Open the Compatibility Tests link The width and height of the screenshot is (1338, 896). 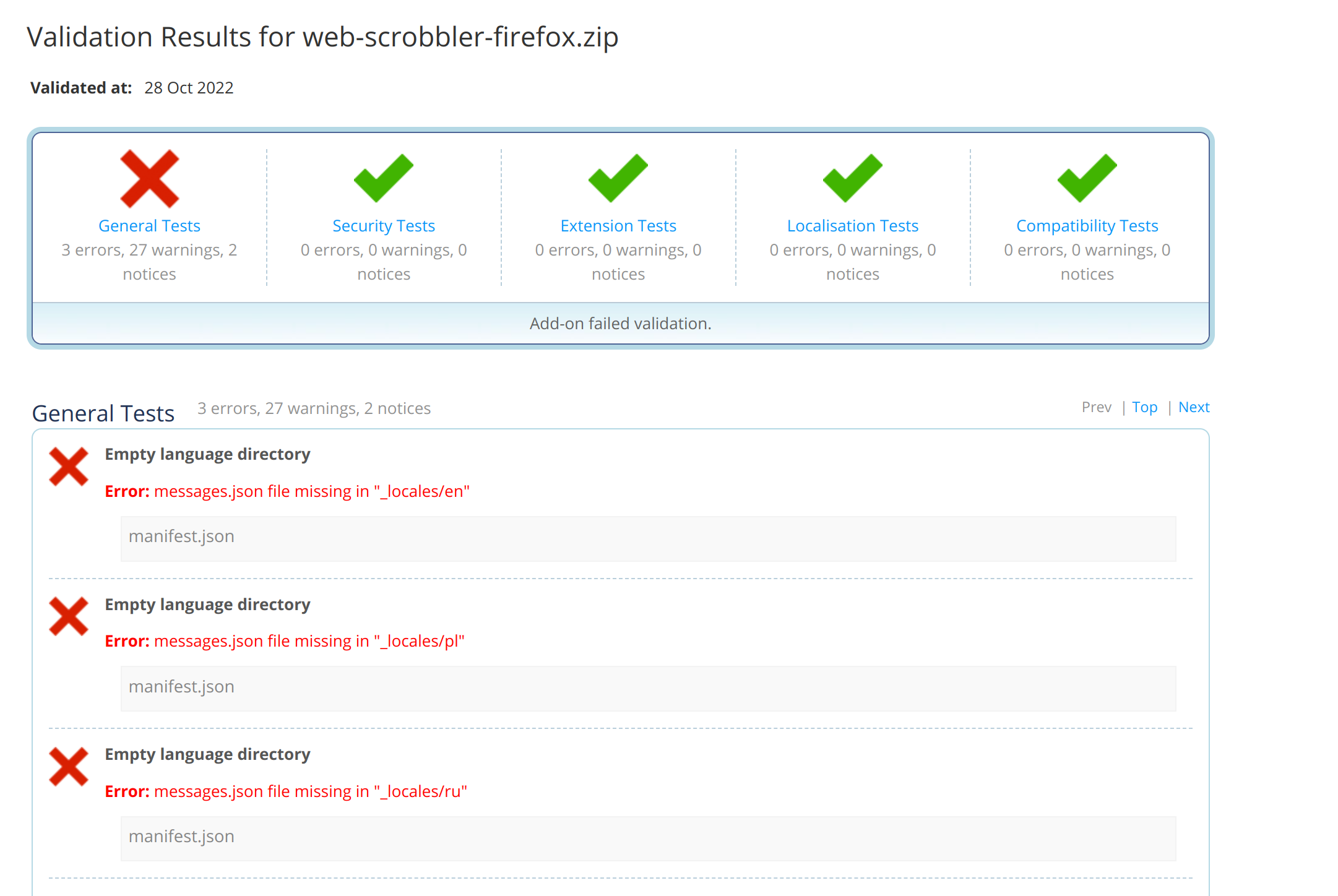click(1087, 226)
